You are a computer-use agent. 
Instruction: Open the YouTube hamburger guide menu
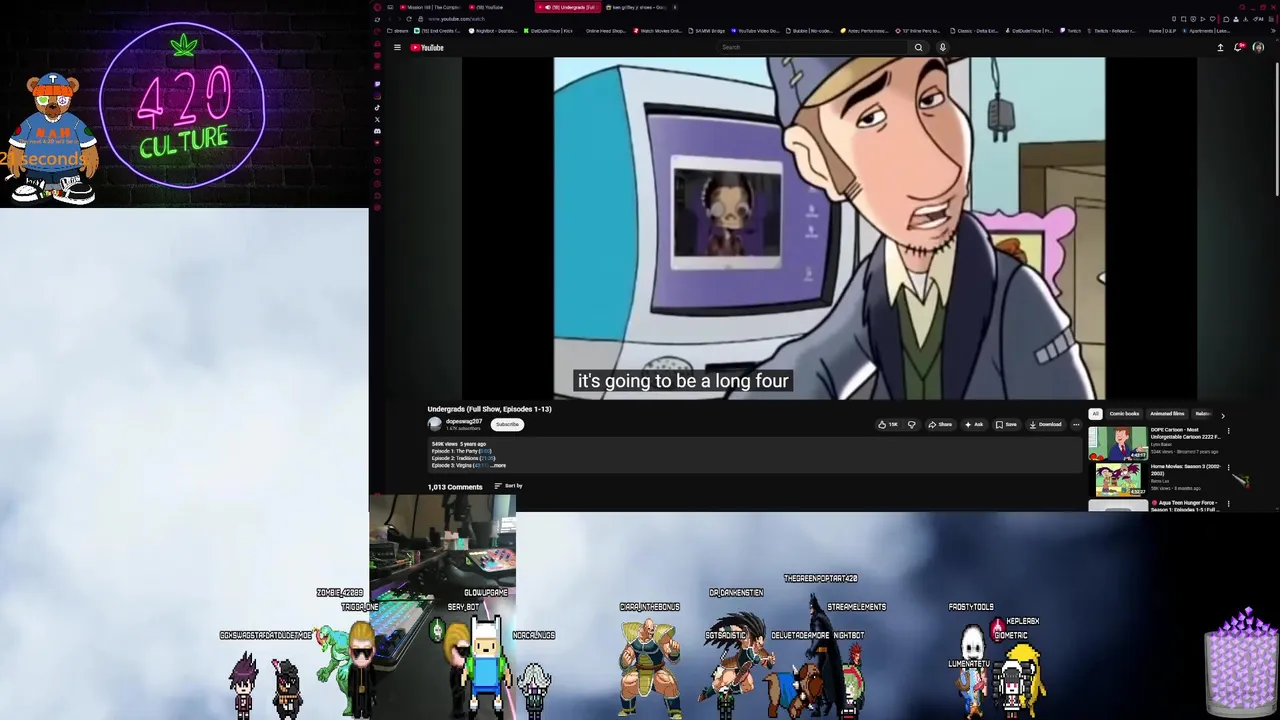point(397,47)
